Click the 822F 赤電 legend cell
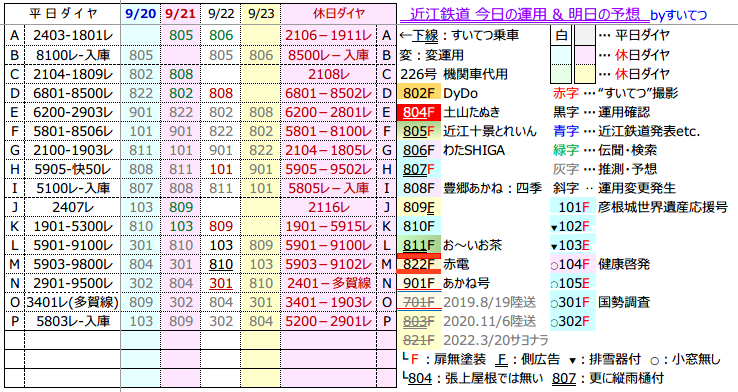The width and height of the screenshot is (738, 392). 419,264
